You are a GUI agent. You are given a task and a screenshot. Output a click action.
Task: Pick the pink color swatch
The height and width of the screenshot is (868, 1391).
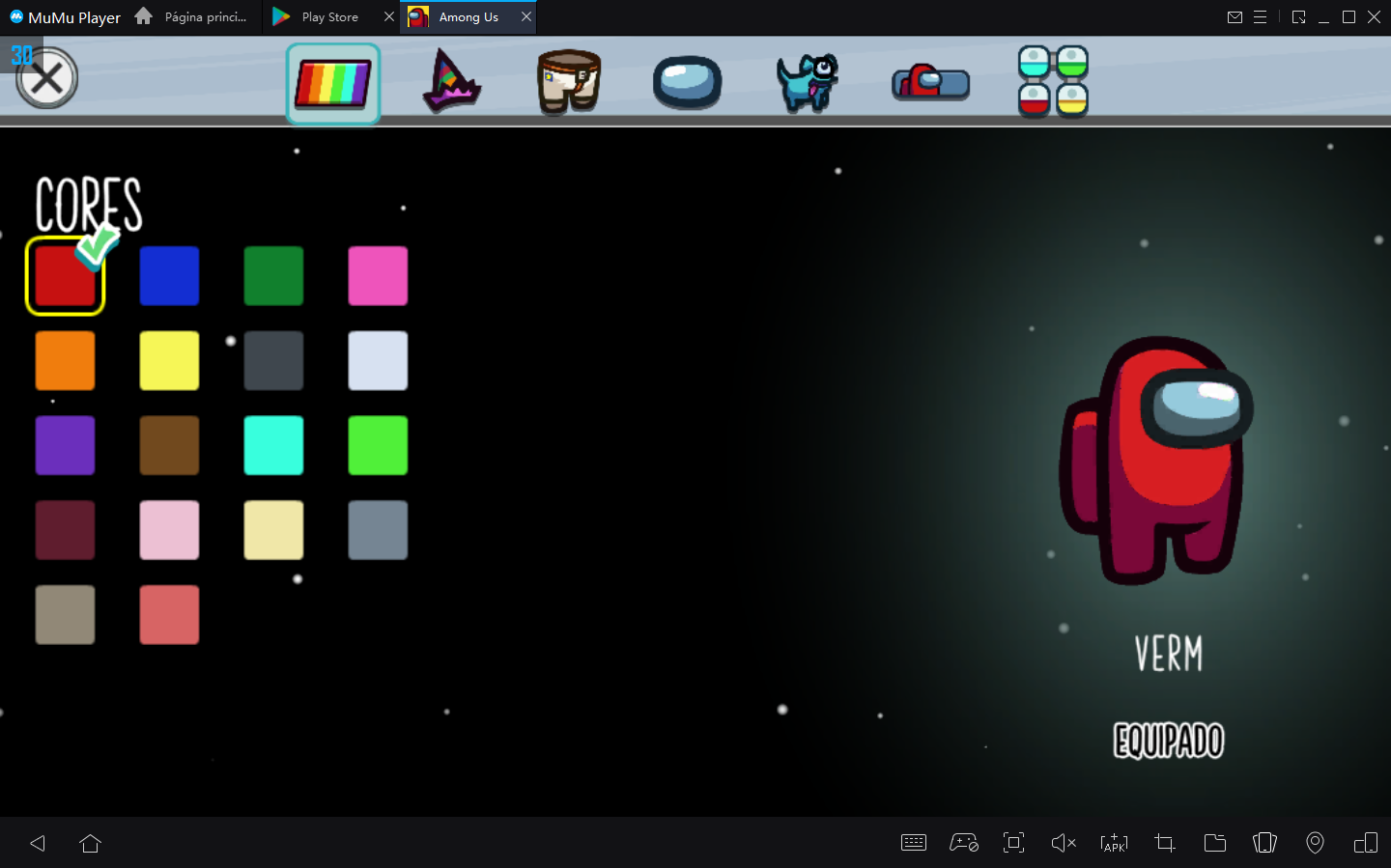[378, 276]
